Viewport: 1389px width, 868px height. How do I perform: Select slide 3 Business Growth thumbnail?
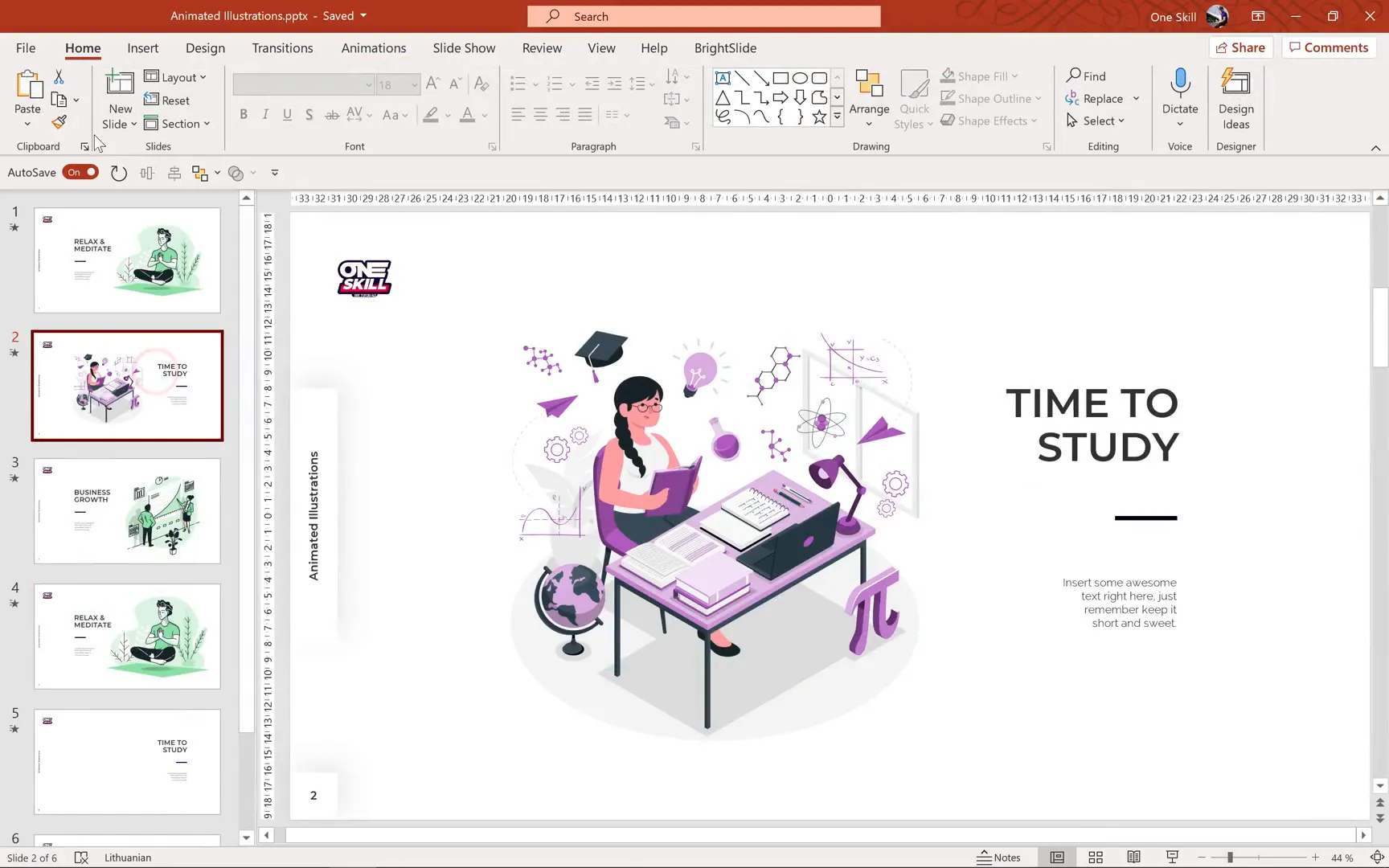pyautogui.click(x=126, y=511)
